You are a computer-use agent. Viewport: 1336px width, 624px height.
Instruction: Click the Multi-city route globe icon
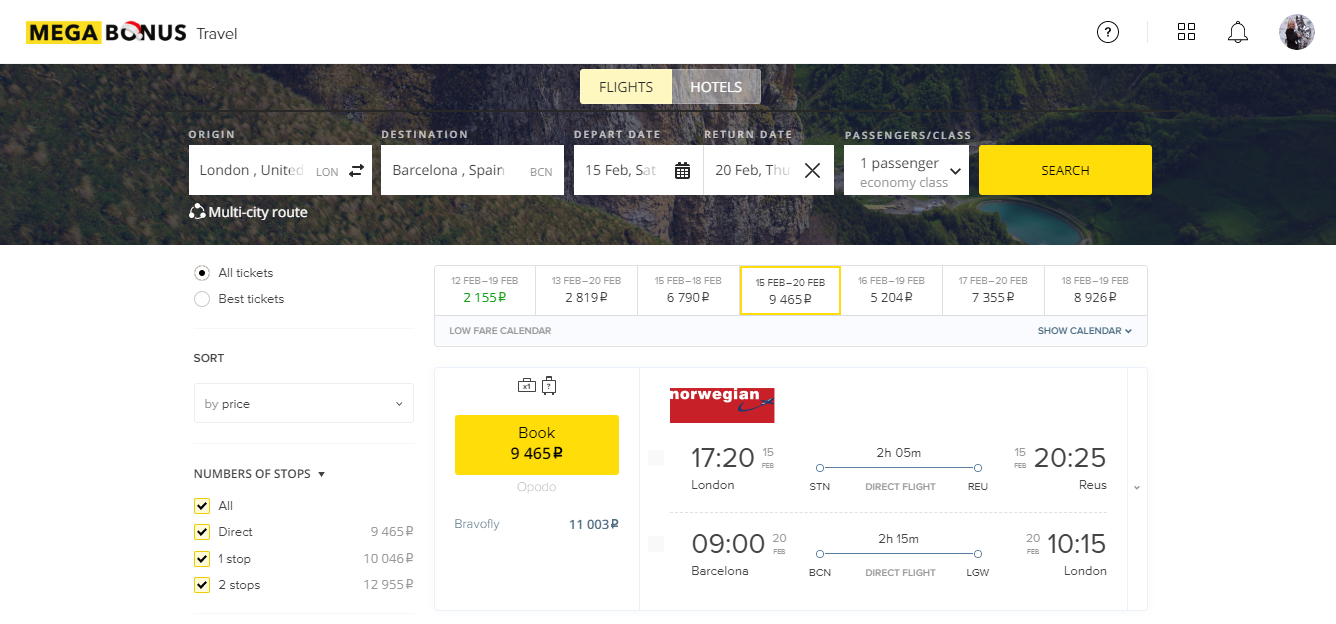(197, 212)
